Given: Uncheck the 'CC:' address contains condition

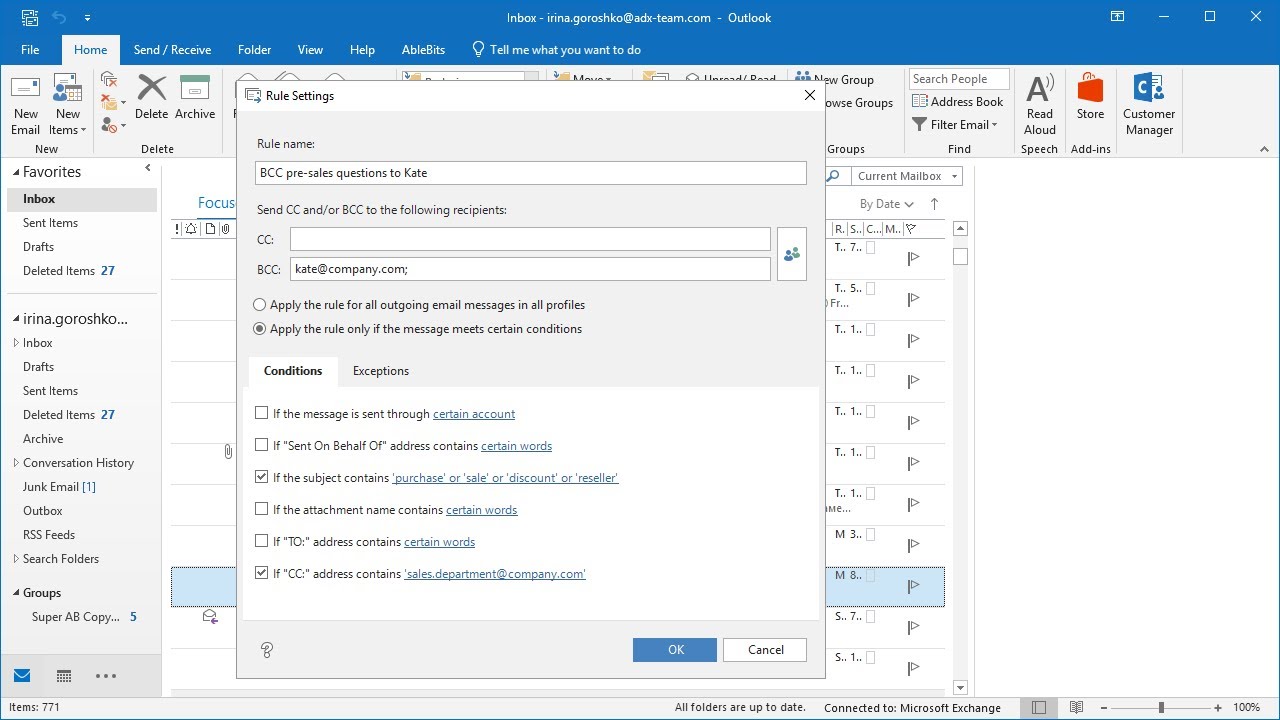Looking at the screenshot, I should (x=262, y=573).
